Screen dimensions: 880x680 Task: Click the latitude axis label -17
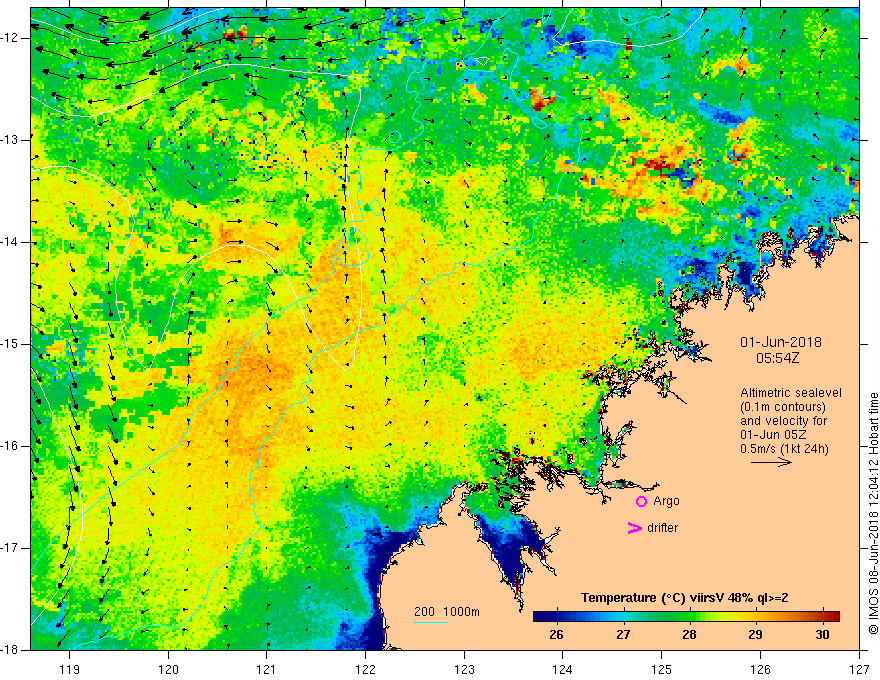click(x=10, y=548)
